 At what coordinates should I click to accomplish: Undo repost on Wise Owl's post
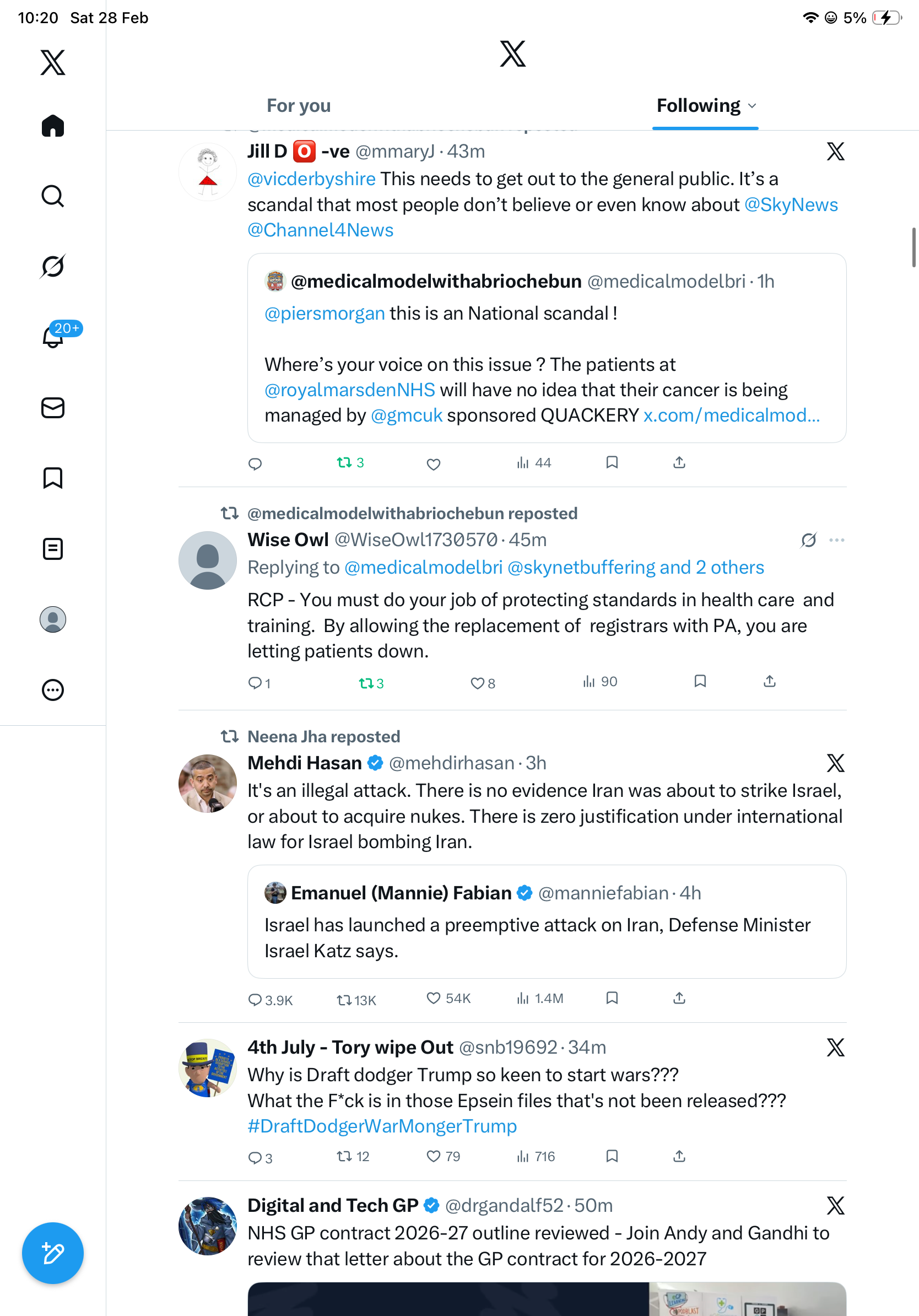pos(367,683)
